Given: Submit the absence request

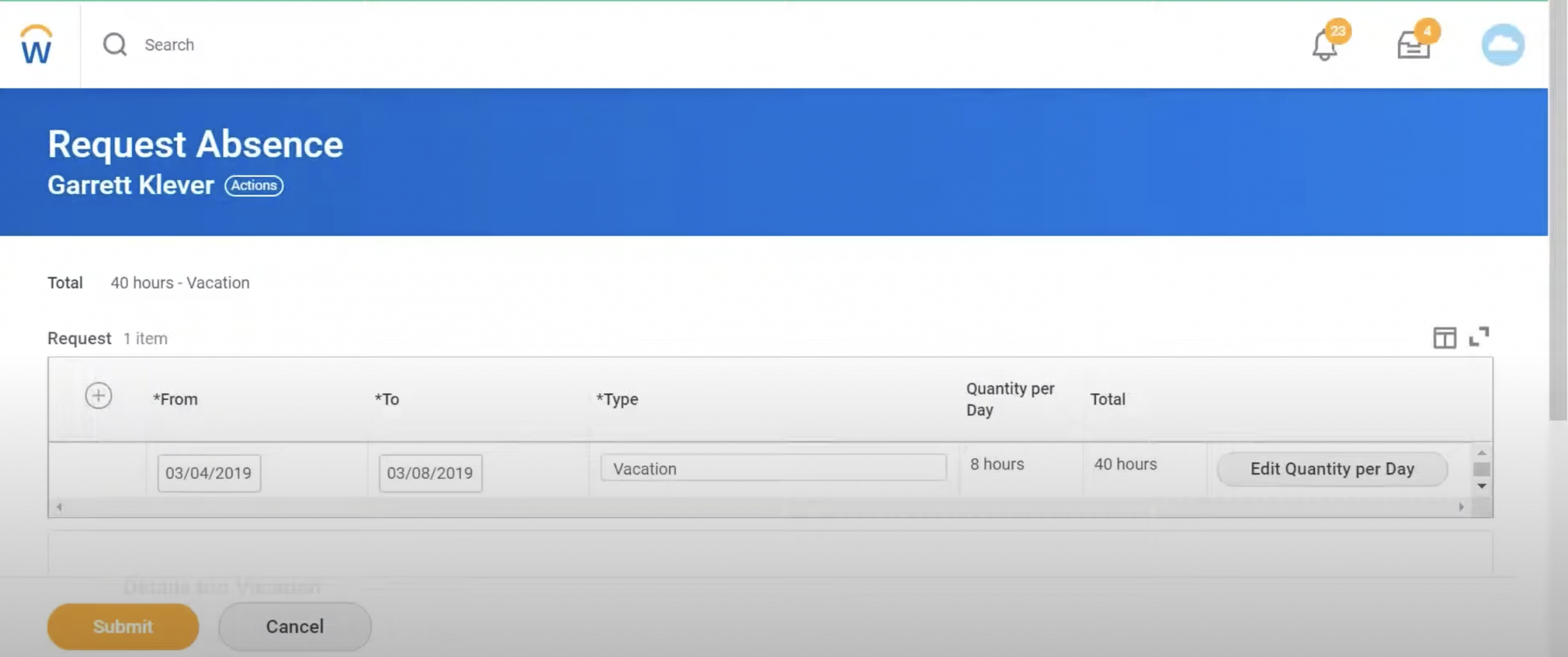Looking at the screenshot, I should click(x=123, y=626).
